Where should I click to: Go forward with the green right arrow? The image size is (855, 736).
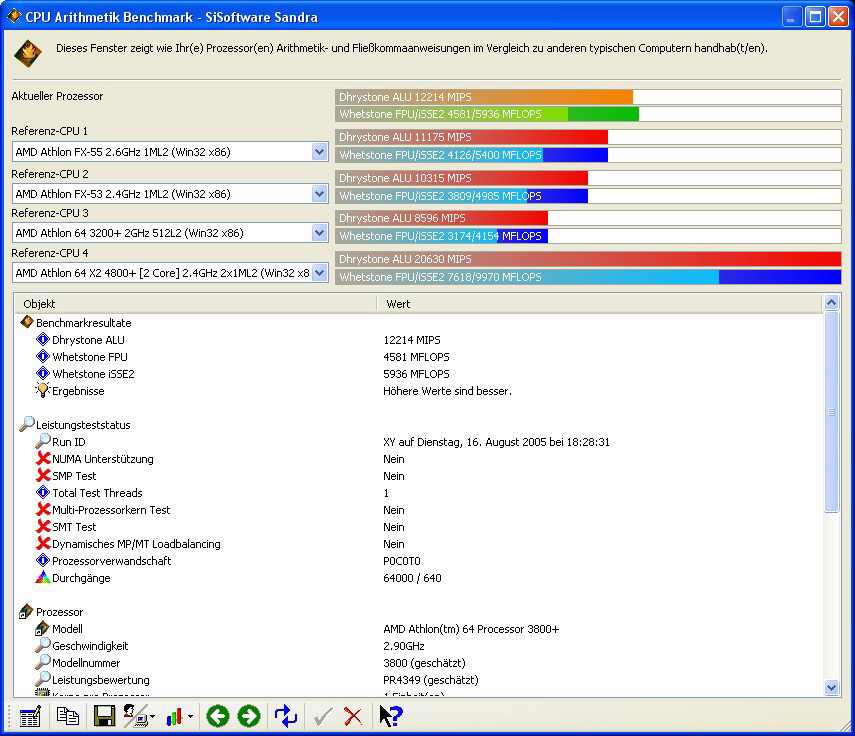pos(249,716)
